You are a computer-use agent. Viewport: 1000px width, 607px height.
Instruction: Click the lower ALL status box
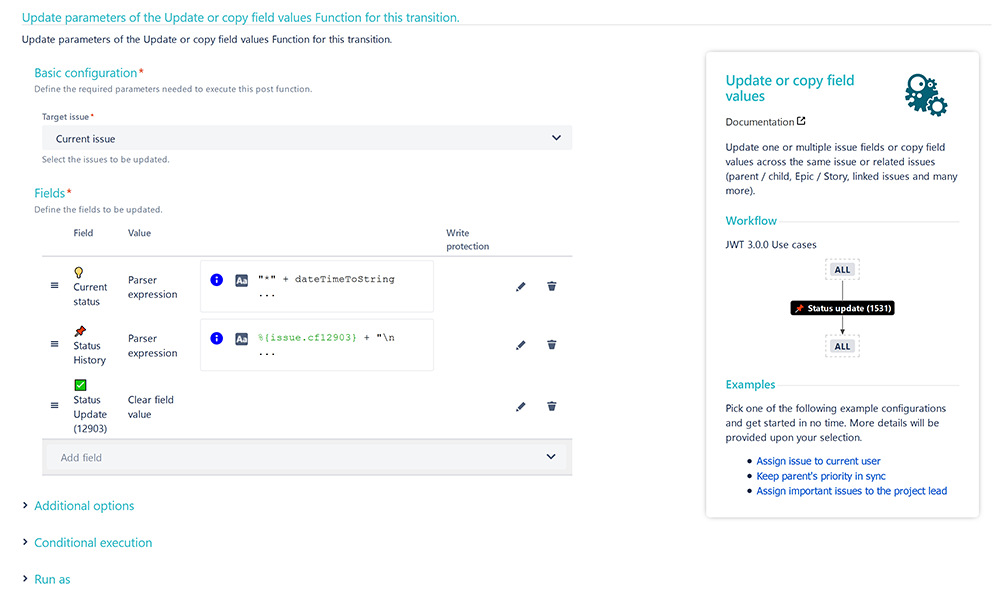842,346
